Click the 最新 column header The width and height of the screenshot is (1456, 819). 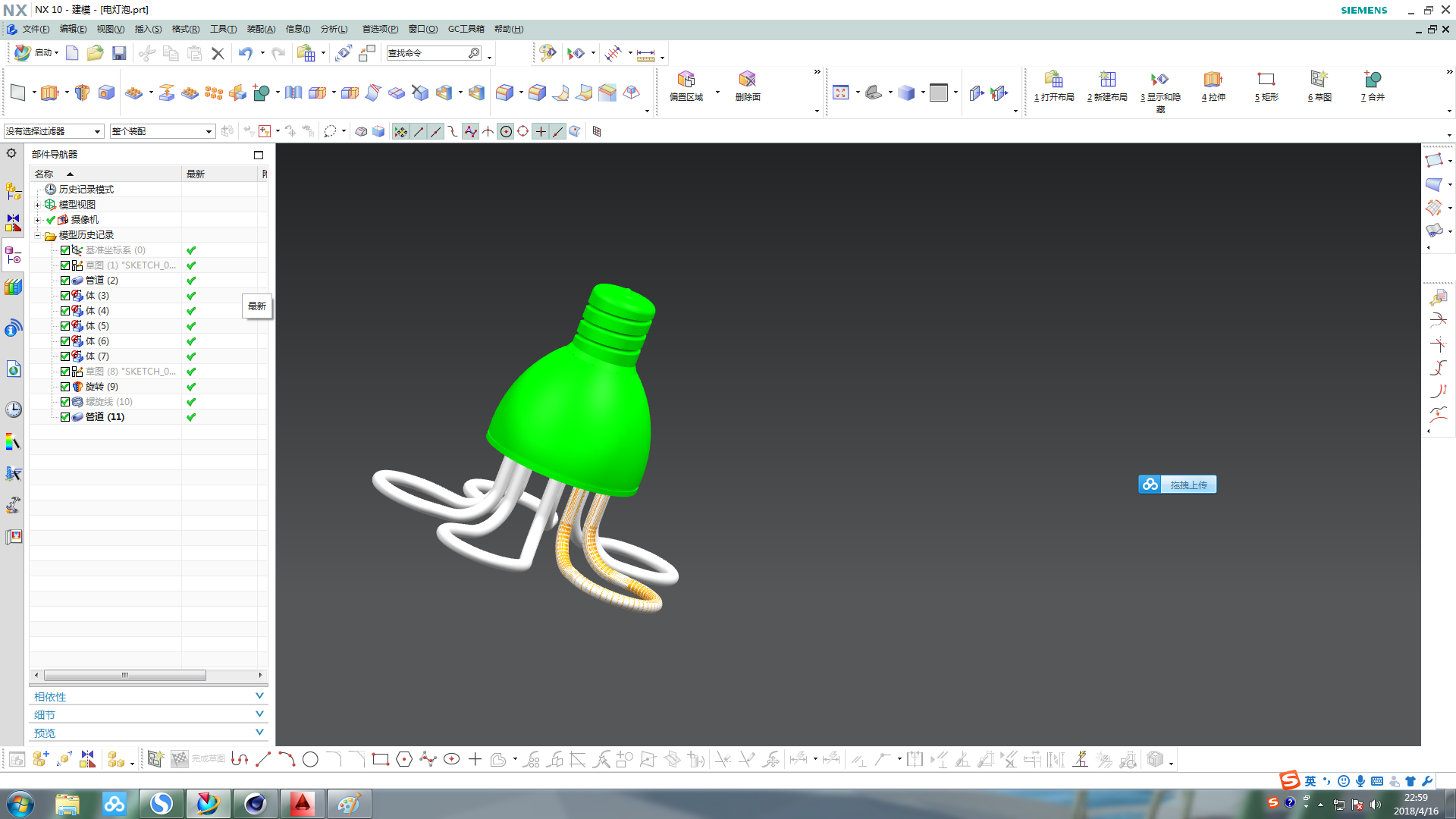click(x=220, y=174)
